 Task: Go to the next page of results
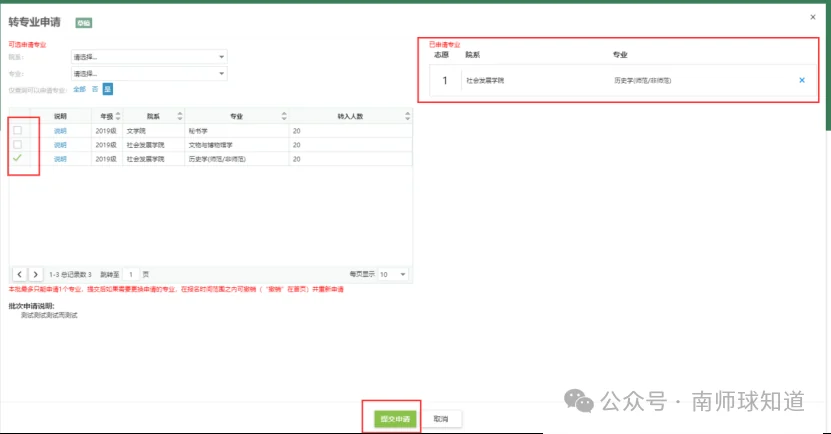click(x=36, y=274)
